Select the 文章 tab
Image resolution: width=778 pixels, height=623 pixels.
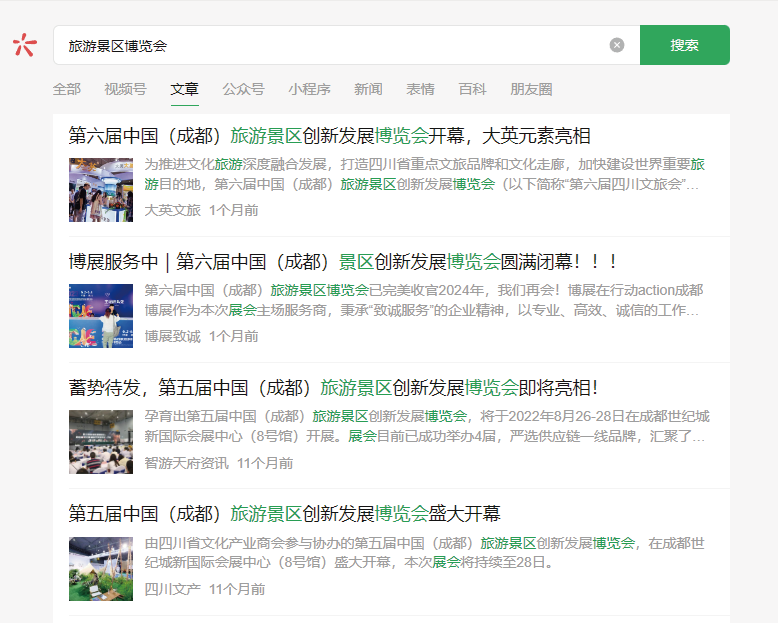coord(184,89)
